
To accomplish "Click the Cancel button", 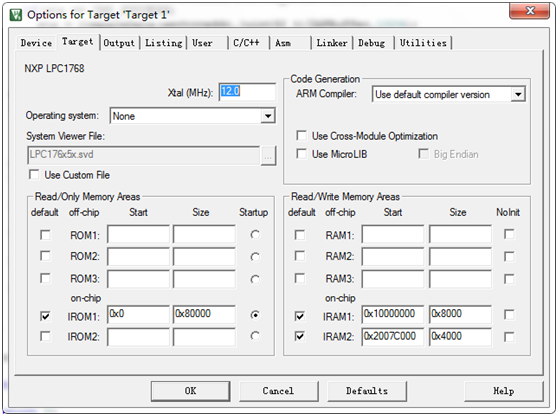I will pyautogui.click(x=278, y=391).
